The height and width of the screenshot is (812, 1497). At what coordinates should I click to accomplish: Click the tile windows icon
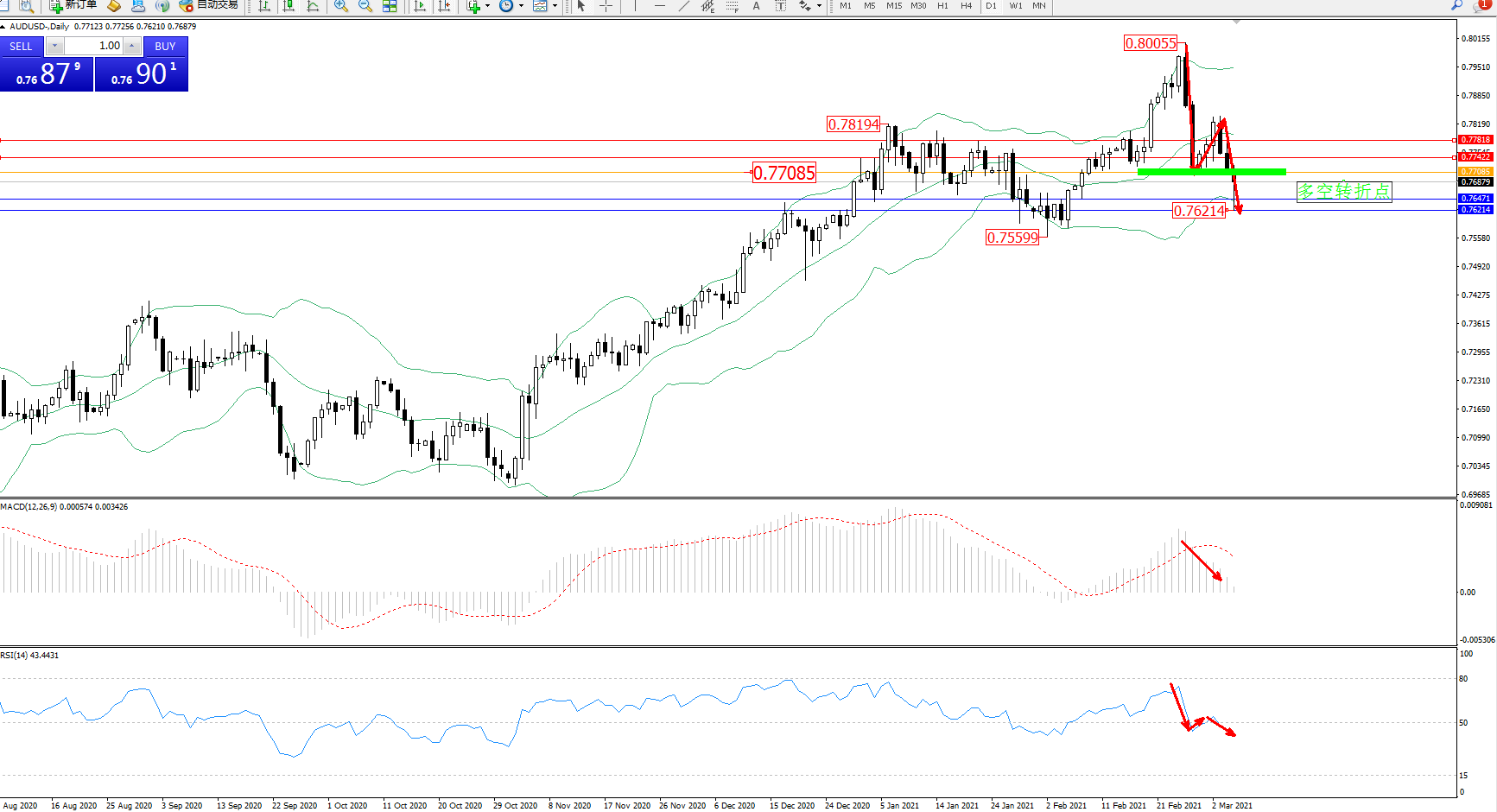390,6
